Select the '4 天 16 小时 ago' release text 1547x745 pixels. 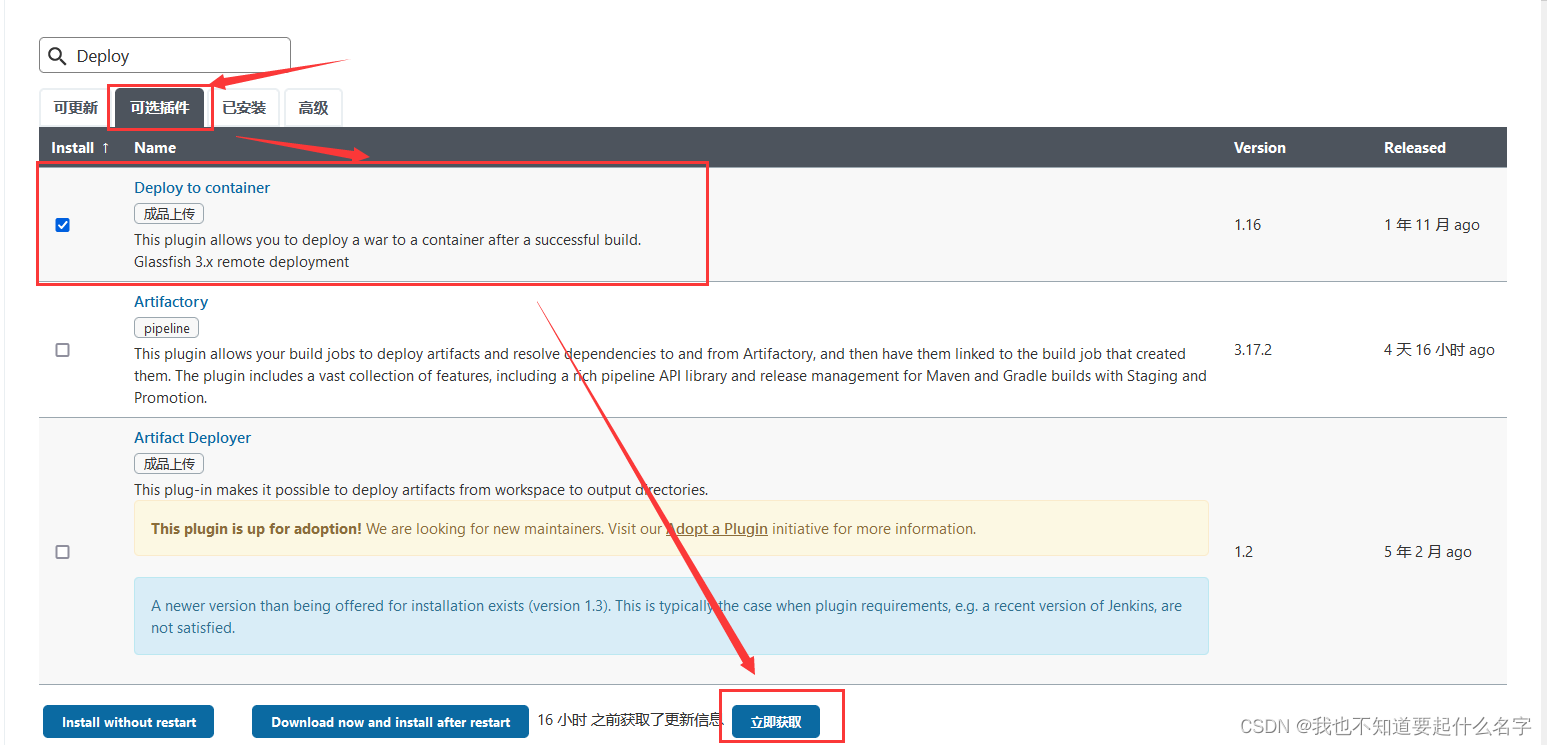pyautogui.click(x=1439, y=350)
